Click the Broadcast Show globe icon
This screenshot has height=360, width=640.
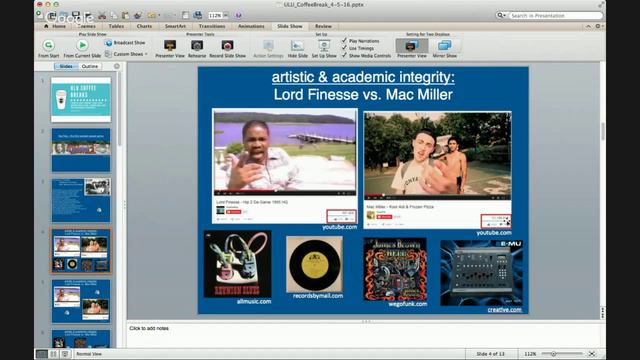tap(108, 43)
